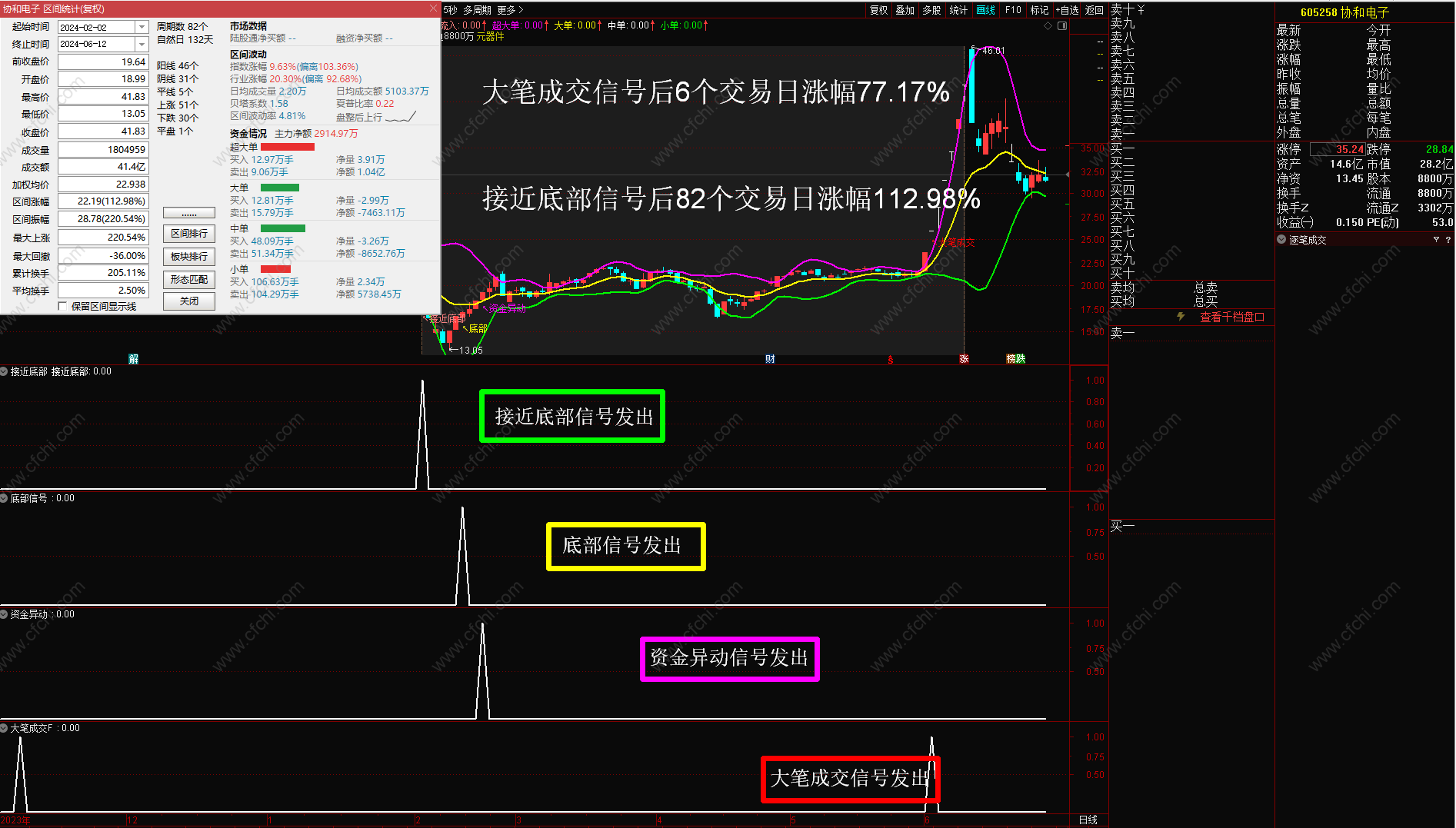Click the green 中单 bar
The height and width of the screenshot is (828, 1456).
coord(283,228)
